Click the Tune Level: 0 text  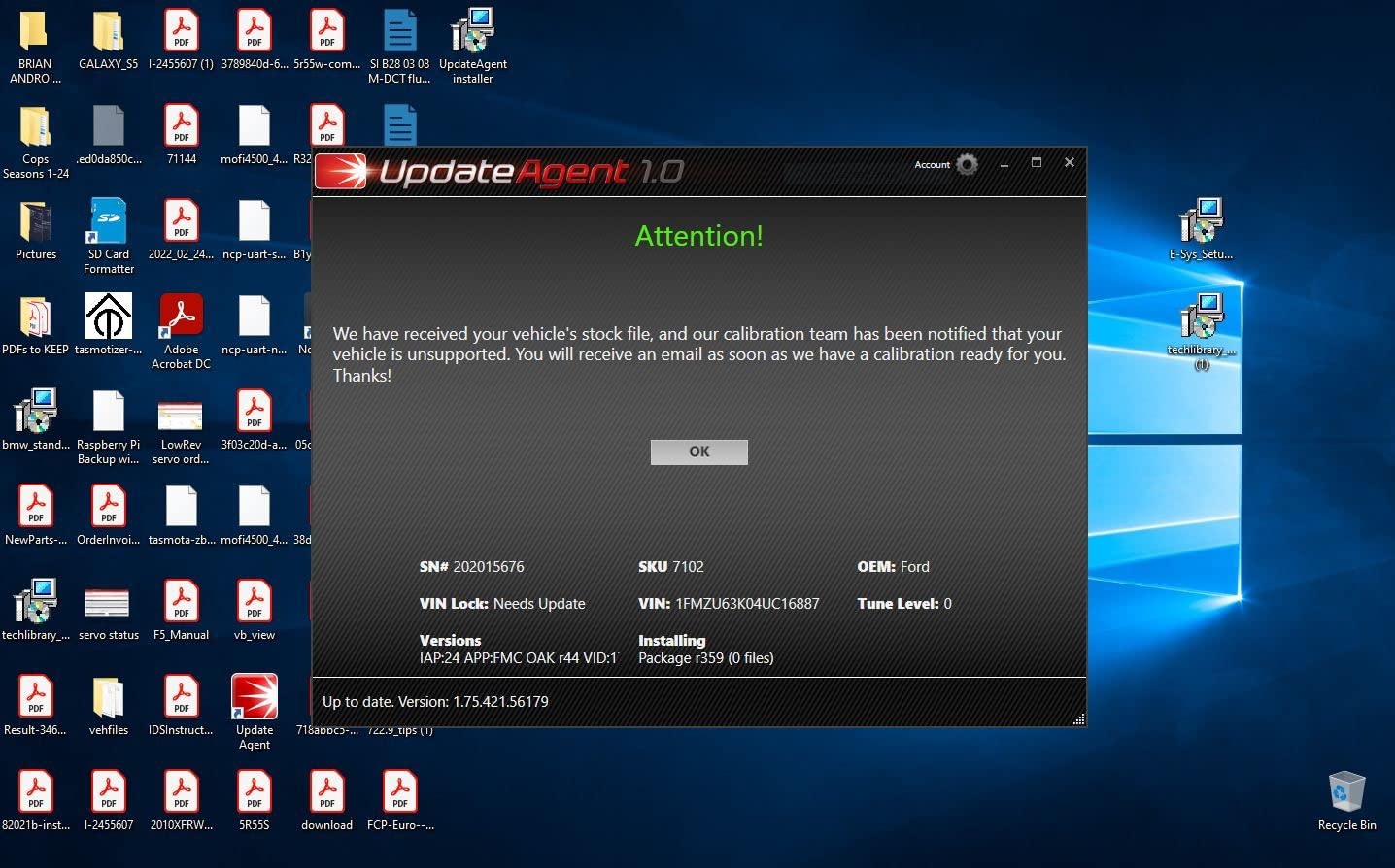click(904, 604)
